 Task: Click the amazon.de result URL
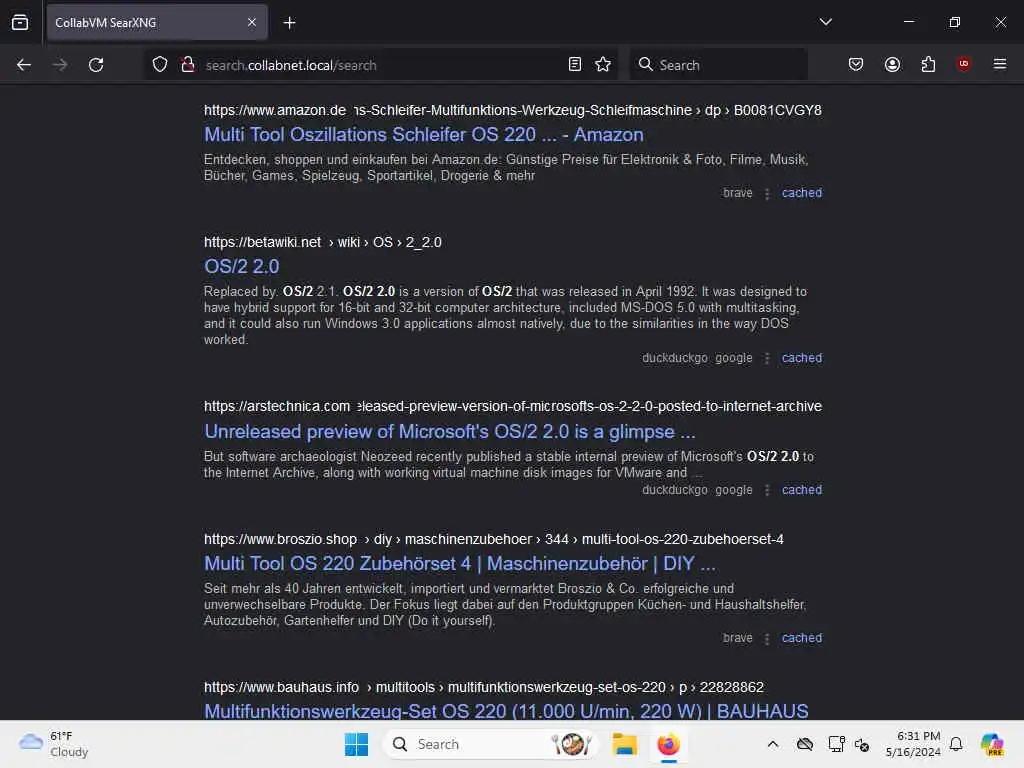pos(513,110)
